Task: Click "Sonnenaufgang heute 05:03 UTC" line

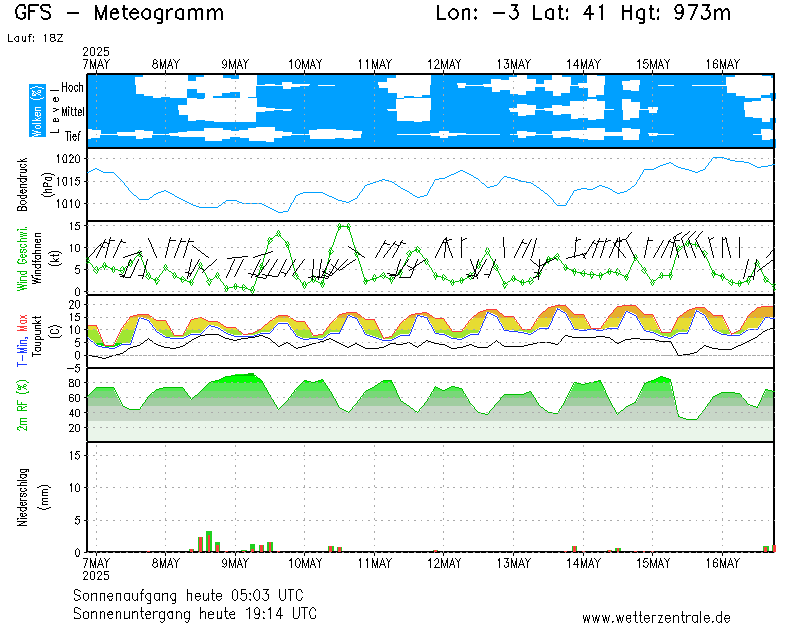Action: point(188,595)
